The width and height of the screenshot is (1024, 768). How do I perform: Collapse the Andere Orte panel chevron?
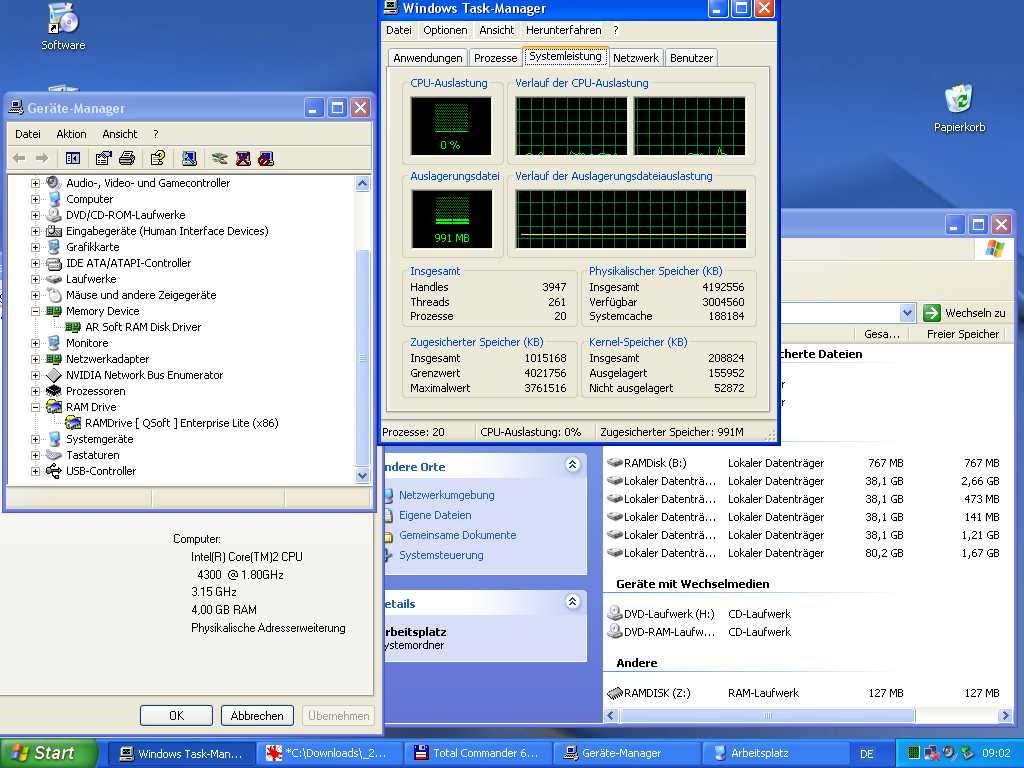(572, 464)
